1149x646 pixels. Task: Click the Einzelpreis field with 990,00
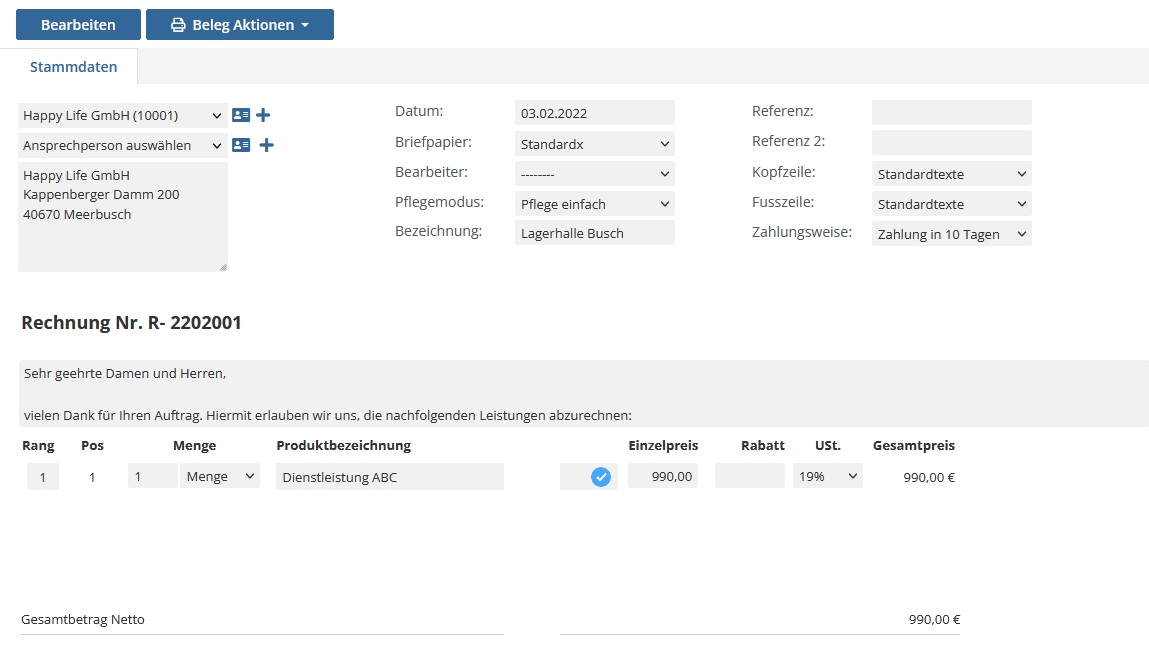[x=663, y=477]
